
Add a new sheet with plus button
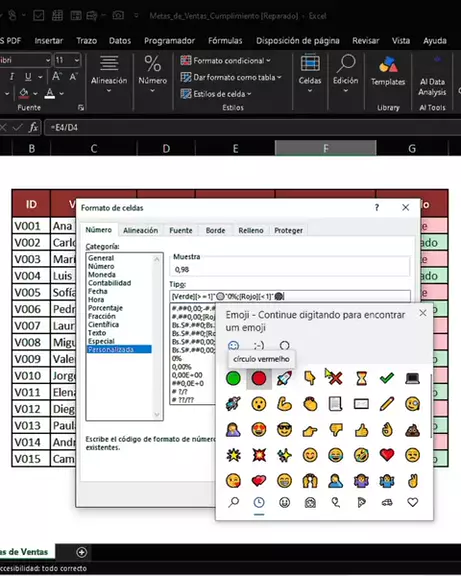coord(82,552)
